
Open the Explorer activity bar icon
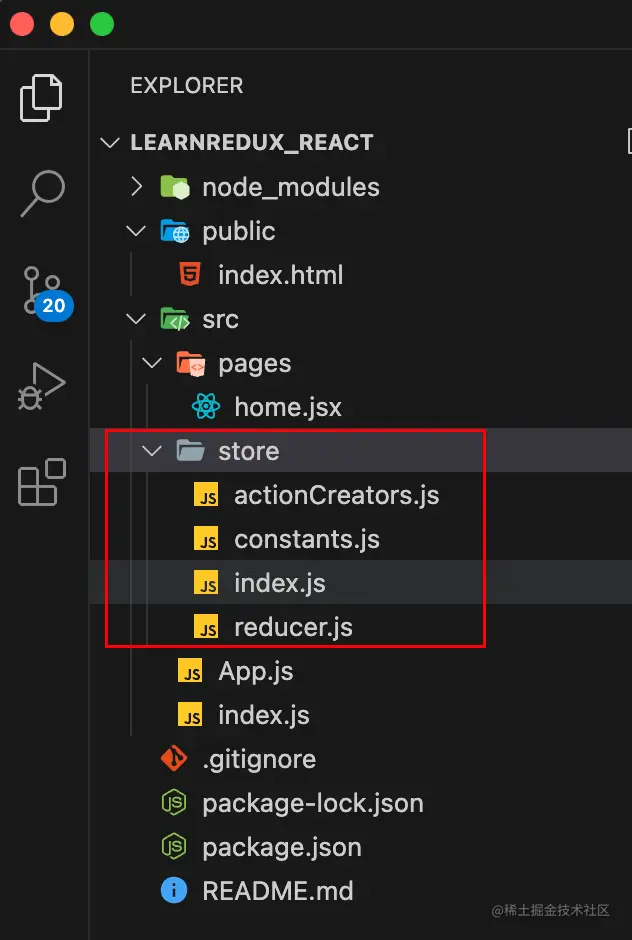point(42,97)
